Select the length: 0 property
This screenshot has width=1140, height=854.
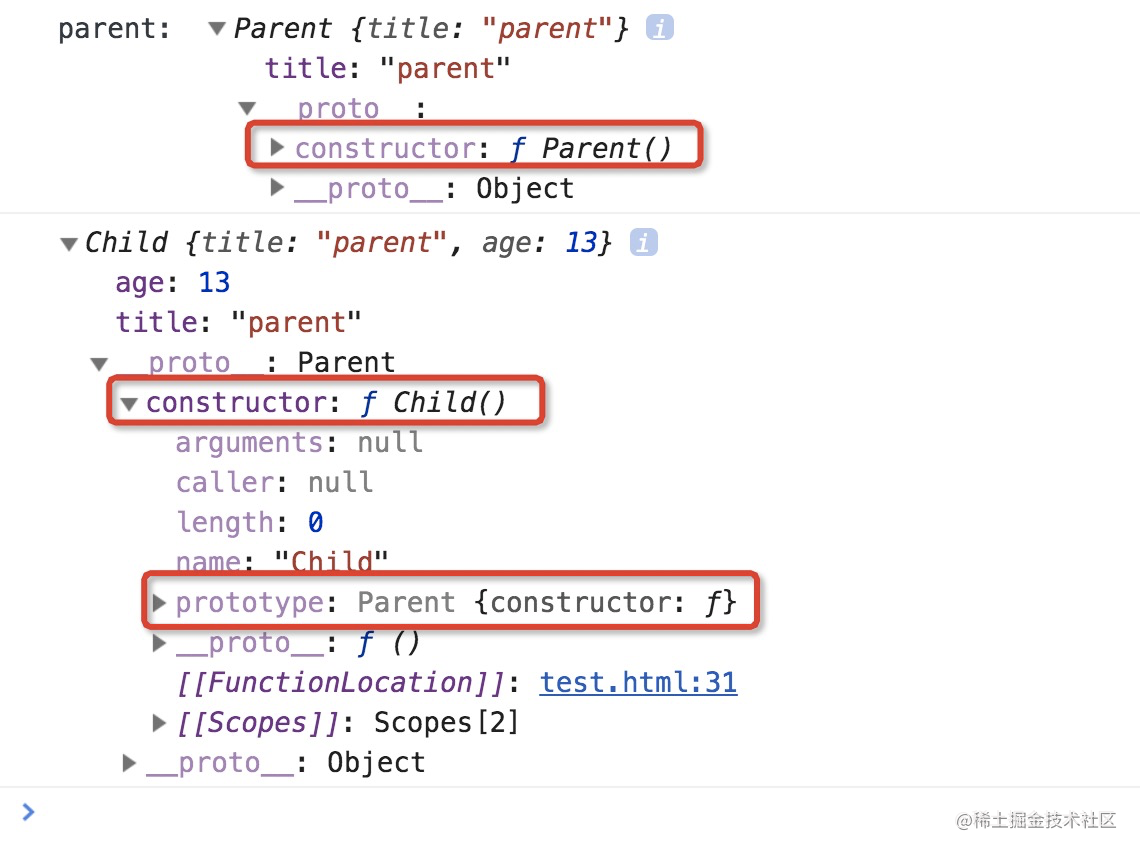pos(250,522)
